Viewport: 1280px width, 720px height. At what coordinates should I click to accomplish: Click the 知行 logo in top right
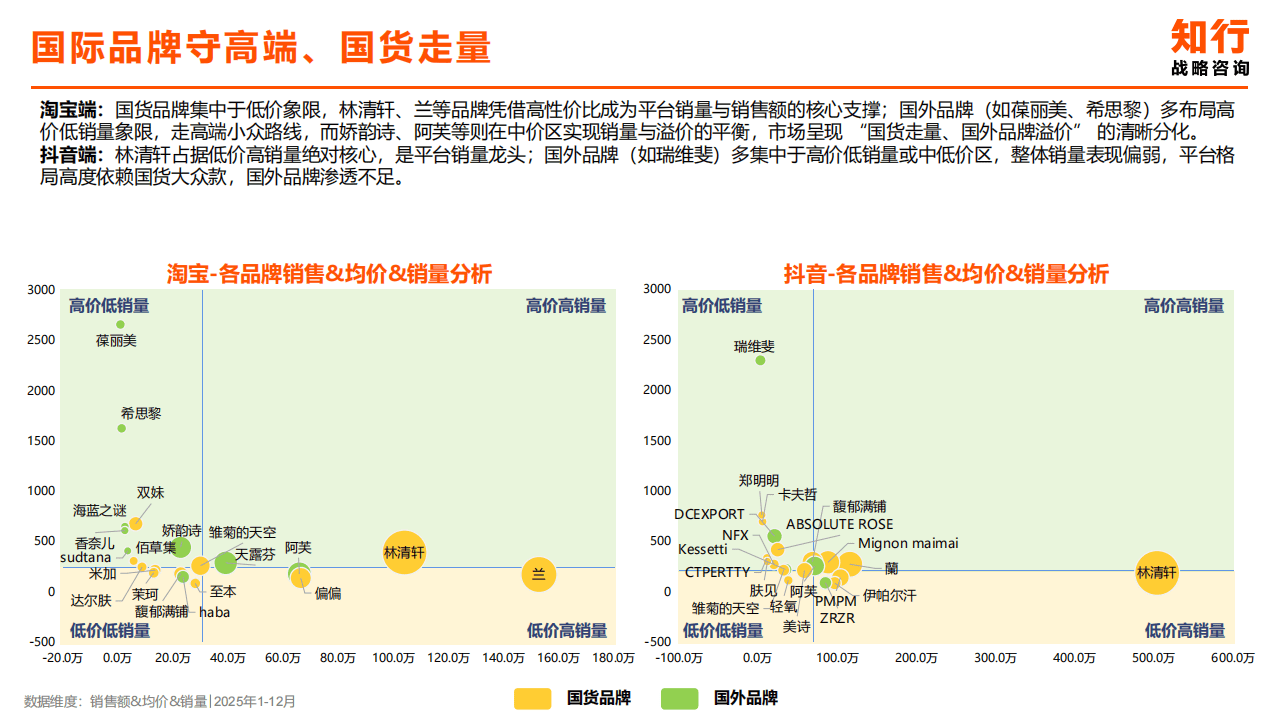(x=1210, y=48)
